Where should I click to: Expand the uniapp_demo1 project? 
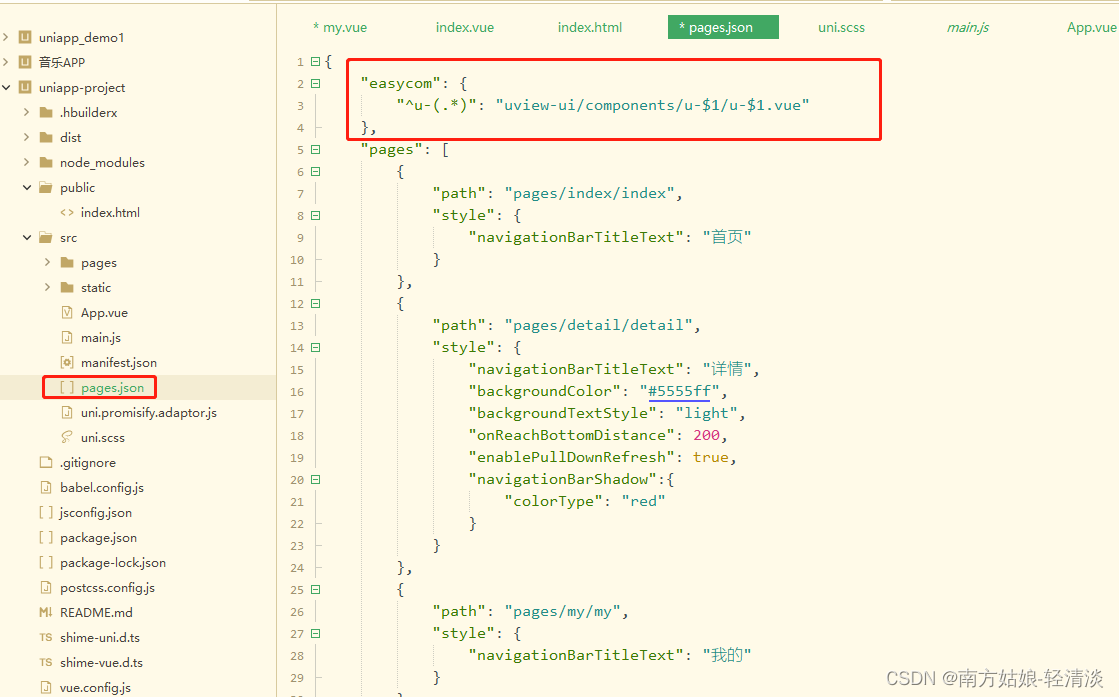[6, 36]
